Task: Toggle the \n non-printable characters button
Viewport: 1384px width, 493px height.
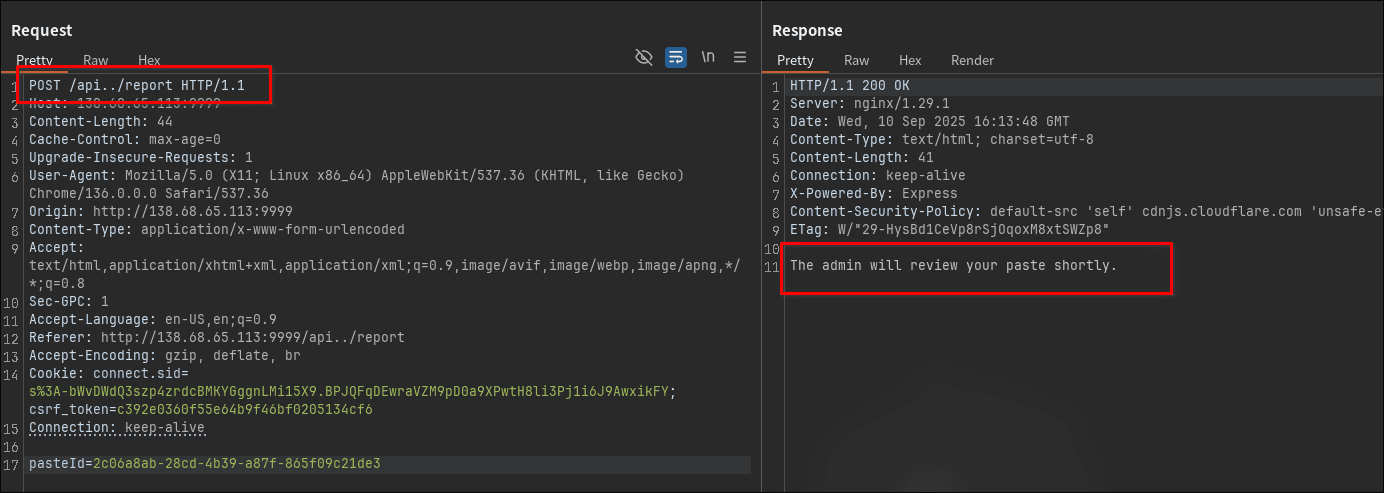Action: (708, 57)
